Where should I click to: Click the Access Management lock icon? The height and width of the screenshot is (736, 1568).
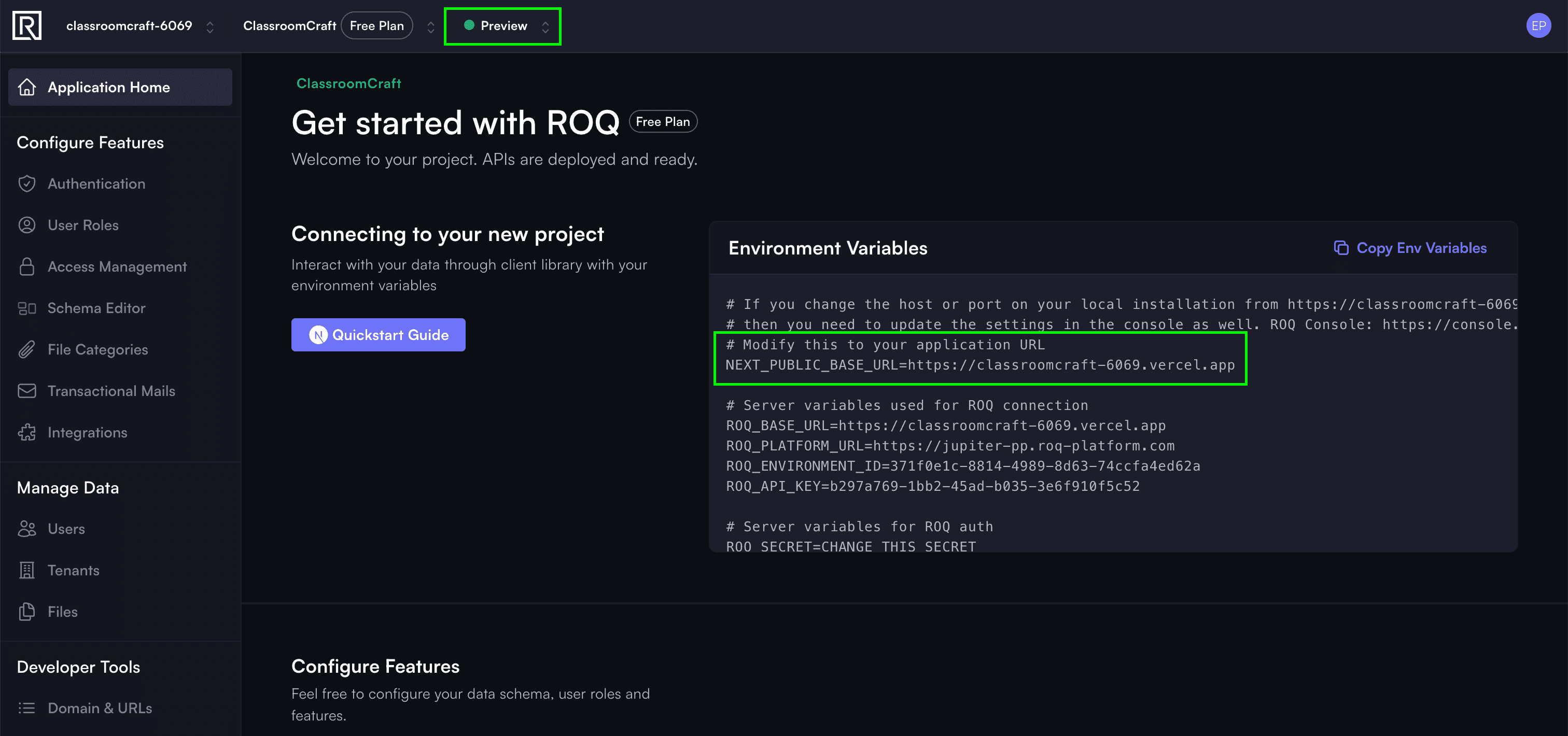point(27,266)
